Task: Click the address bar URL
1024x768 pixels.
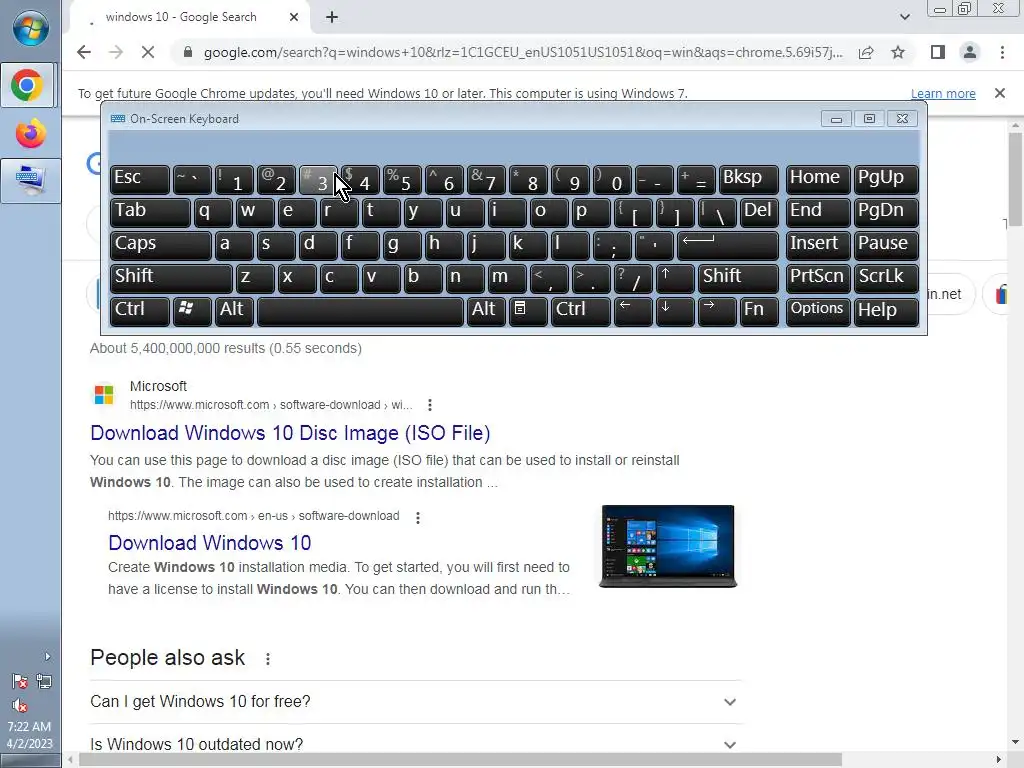Action: (522, 52)
